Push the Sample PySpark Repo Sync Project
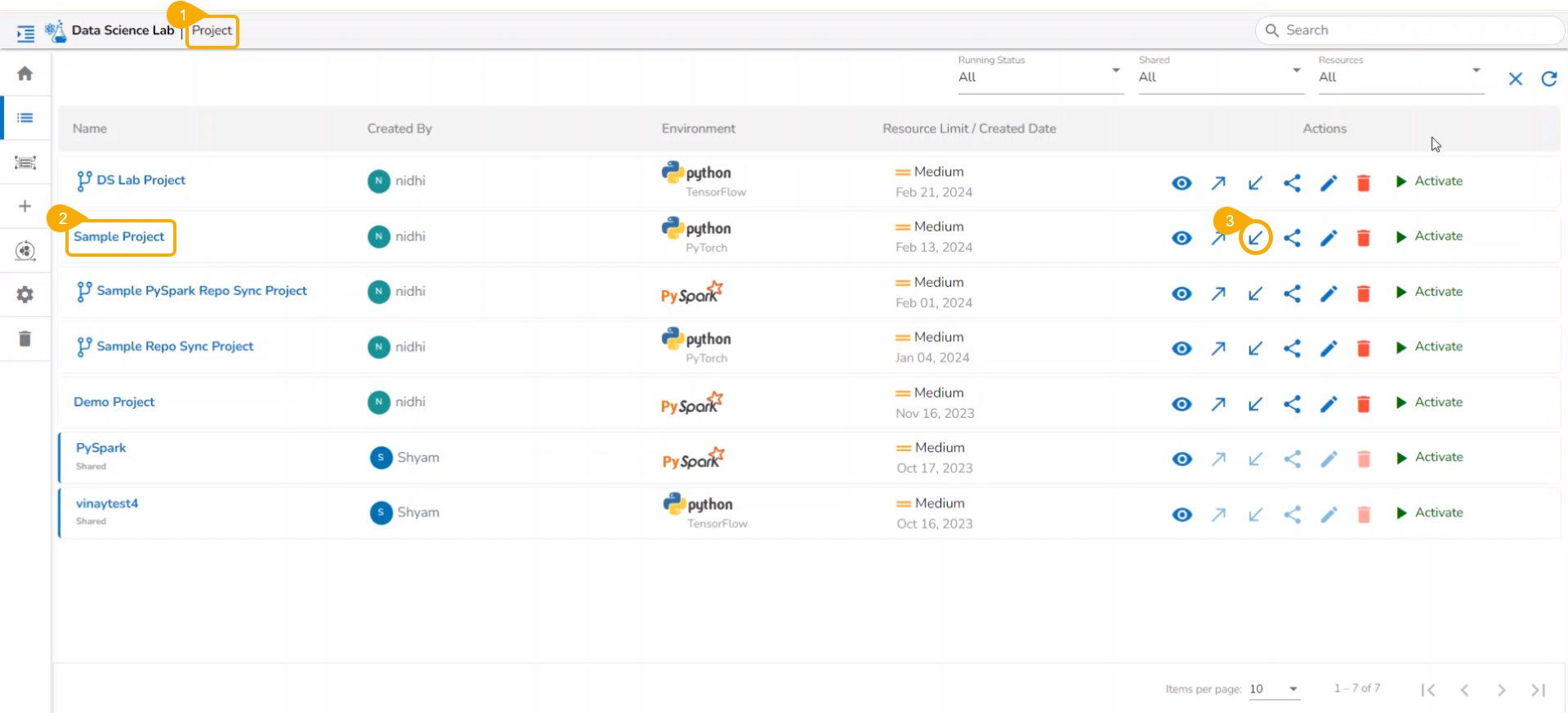 pos(1218,294)
